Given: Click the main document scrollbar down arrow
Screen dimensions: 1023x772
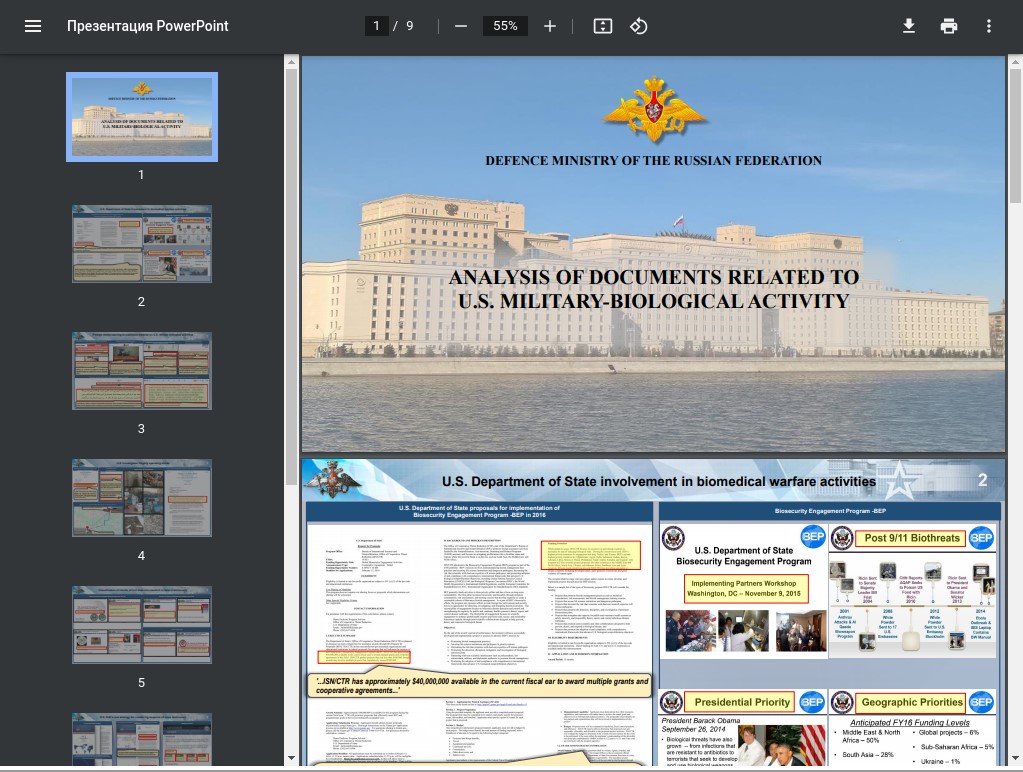Looking at the screenshot, I should click(1015, 758).
